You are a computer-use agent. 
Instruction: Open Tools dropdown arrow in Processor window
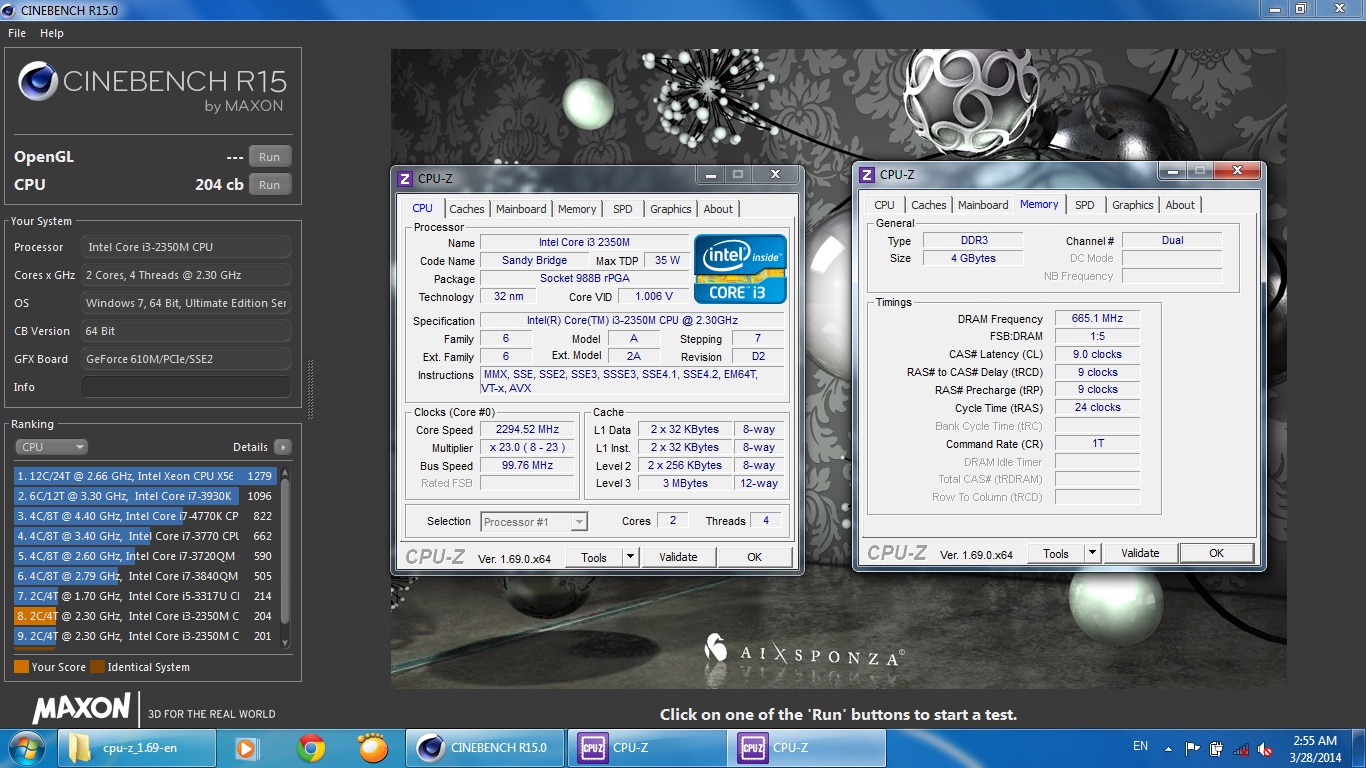pos(630,557)
